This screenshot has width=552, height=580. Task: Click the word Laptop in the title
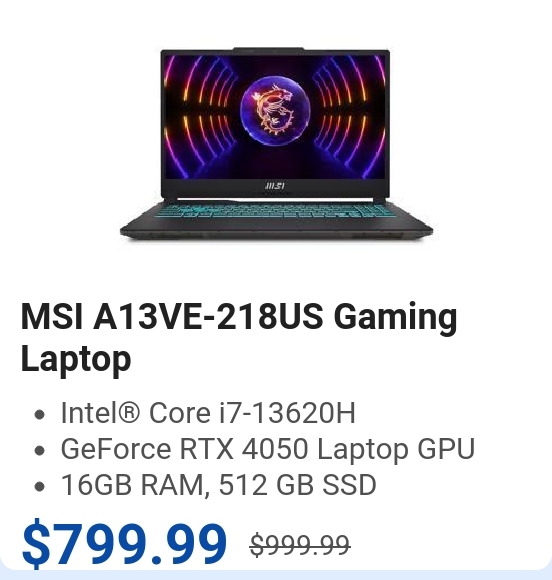pyautogui.click(x=76, y=359)
